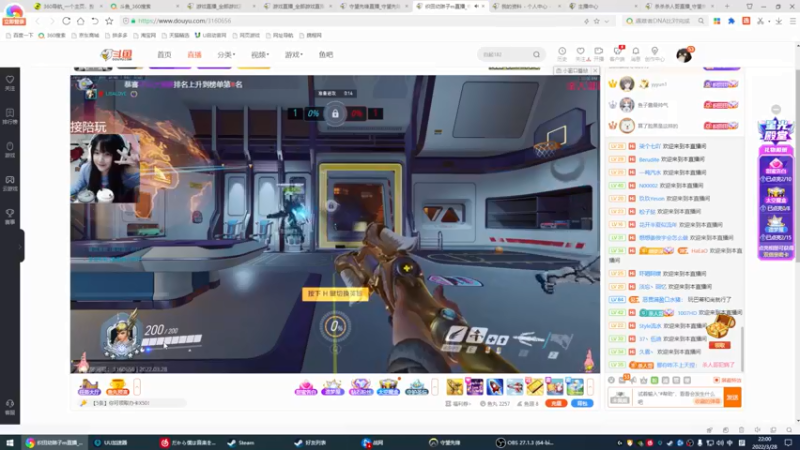Open the red badge beside the chest icon
800x450 pixels.
(x=719, y=345)
